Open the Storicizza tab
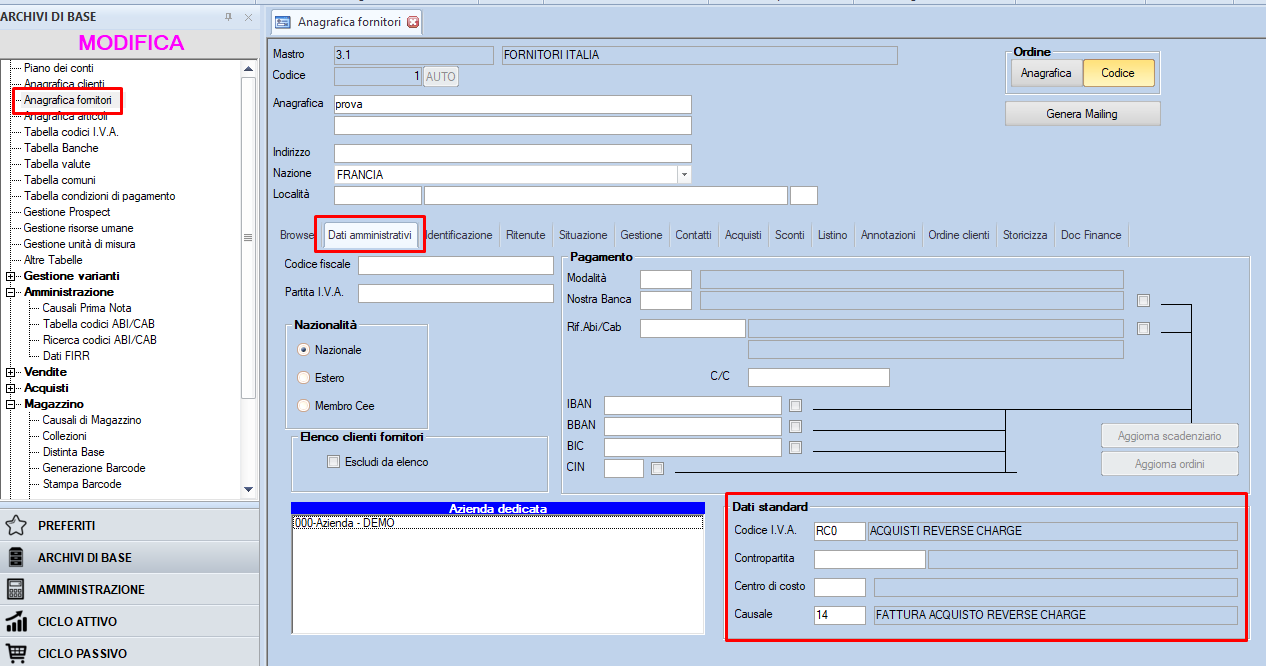1266x666 pixels. (x=1025, y=235)
